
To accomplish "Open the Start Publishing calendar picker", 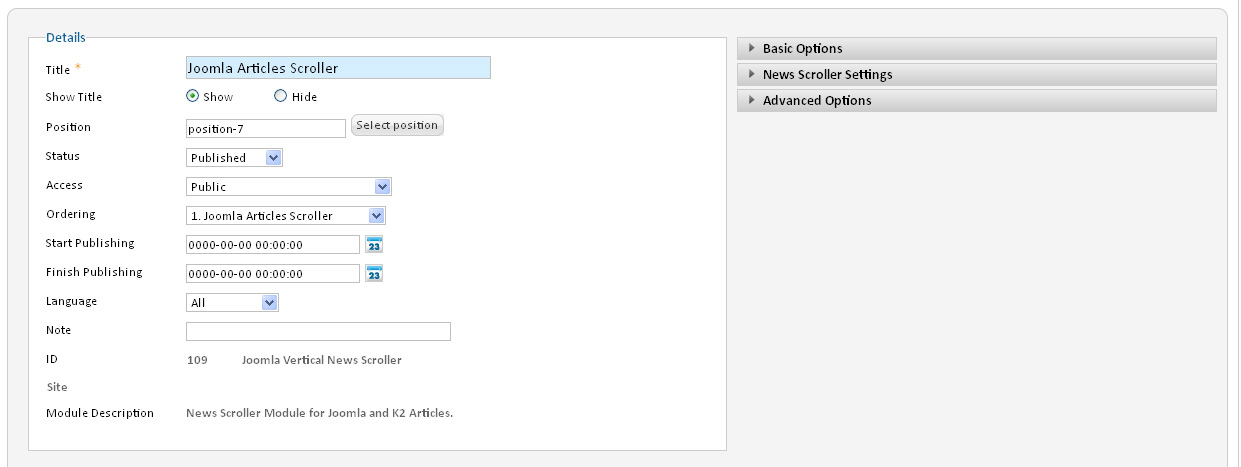I will (x=374, y=244).
